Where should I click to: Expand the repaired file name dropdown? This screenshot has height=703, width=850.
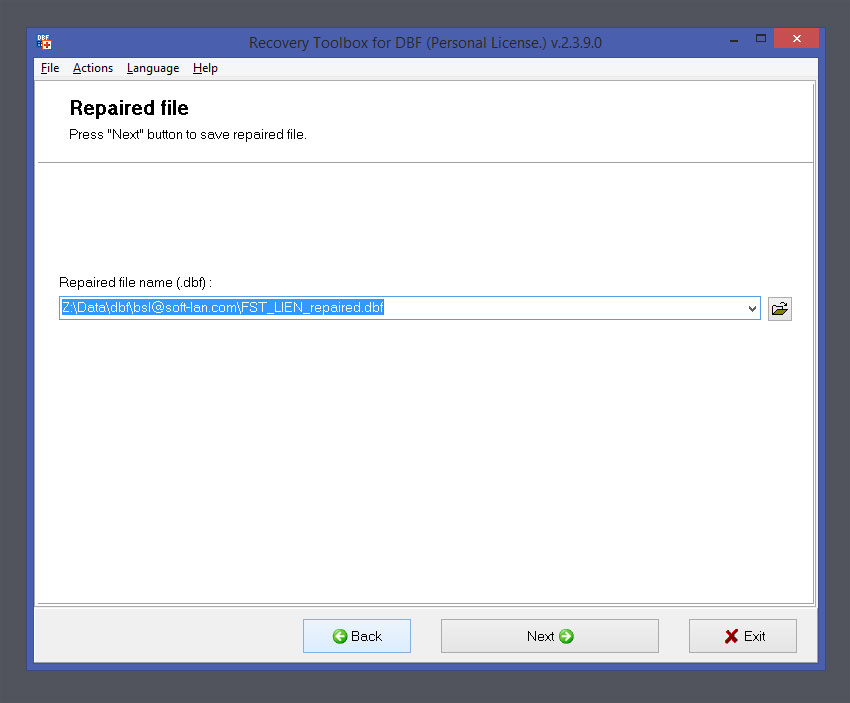752,308
